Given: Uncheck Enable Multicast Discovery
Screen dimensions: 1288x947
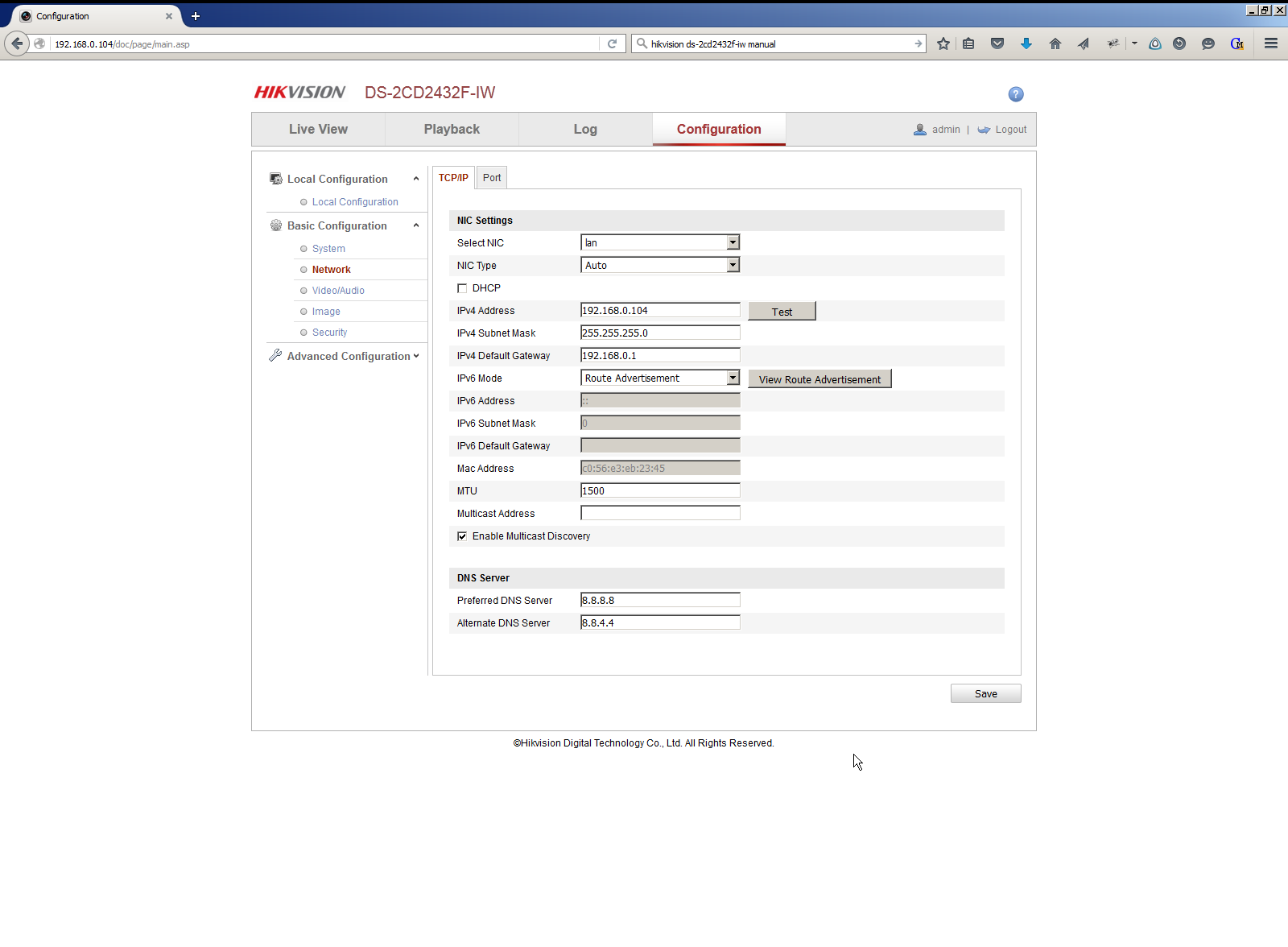Looking at the screenshot, I should click(462, 536).
